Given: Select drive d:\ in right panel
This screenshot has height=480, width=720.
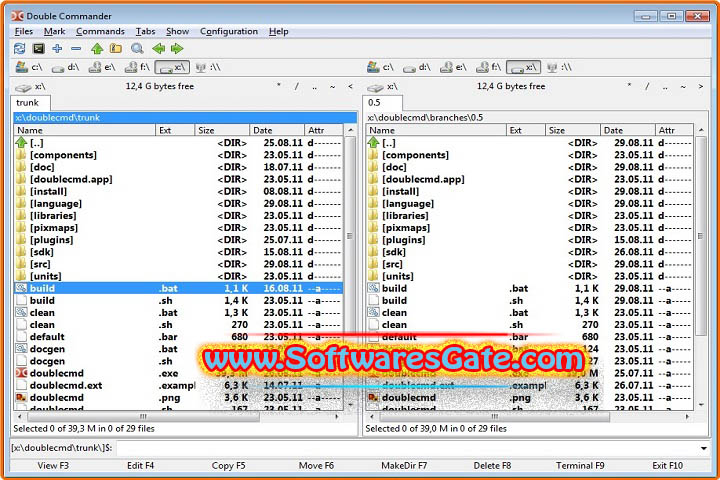Looking at the screenshot, I should (x=416, y=68).
